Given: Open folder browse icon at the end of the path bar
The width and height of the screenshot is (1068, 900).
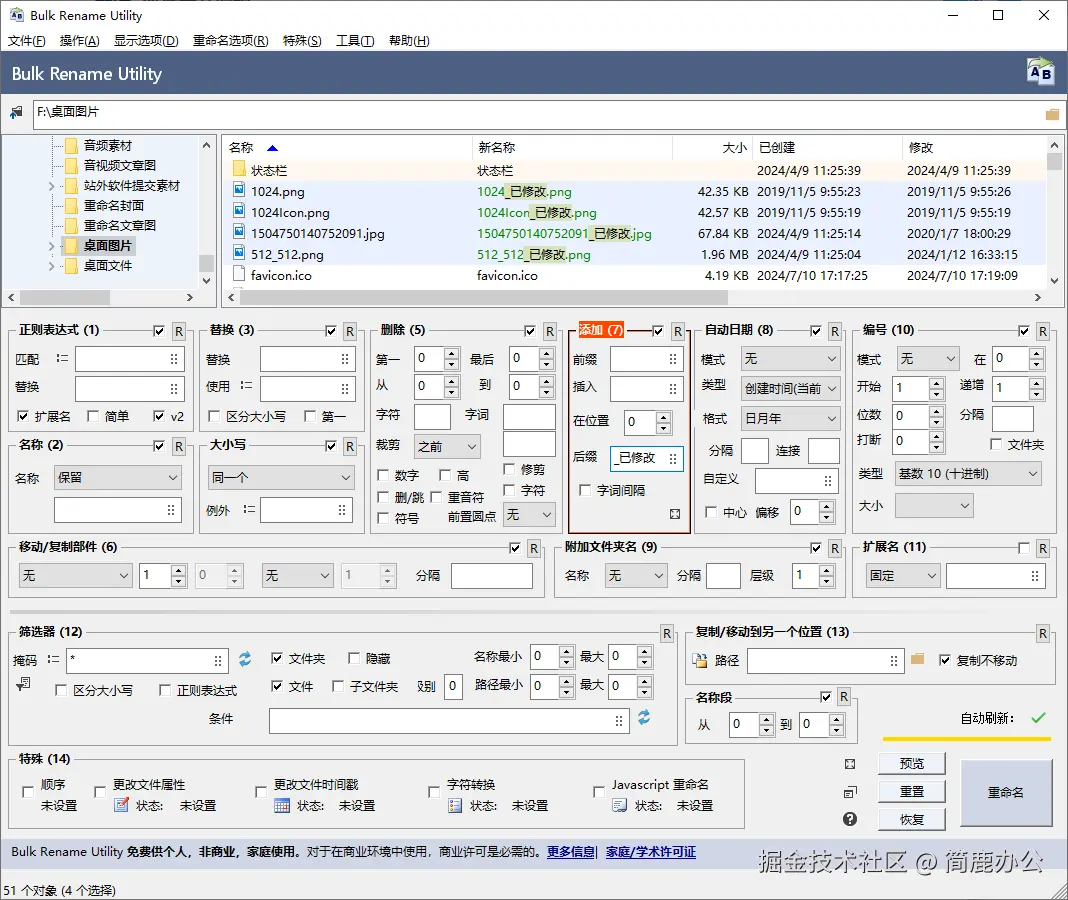Looking at the screenshot, I should tap(1052, 114).
